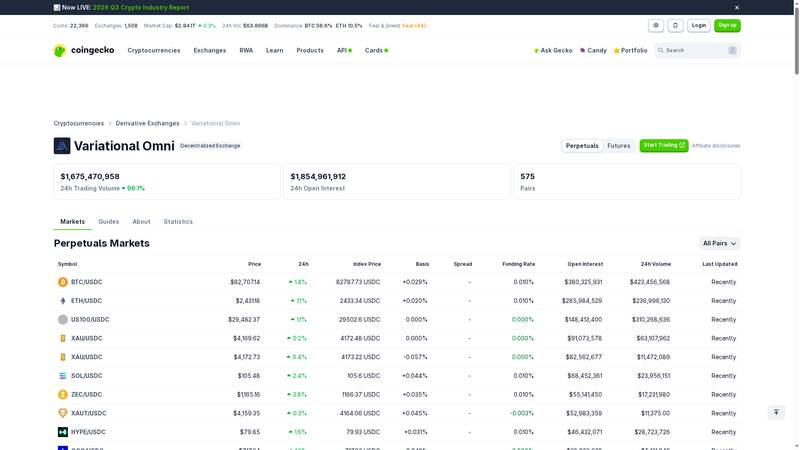Sort by the Symbol column header
The height and width of the screenshot is (450, 800).
point(67,264)
